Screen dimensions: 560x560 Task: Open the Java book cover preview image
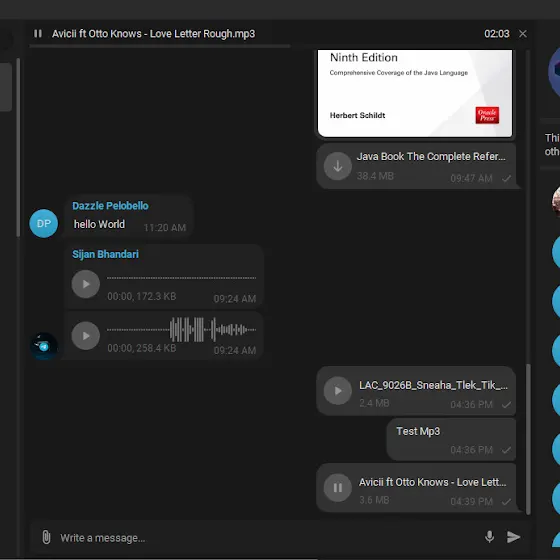pyautogui.click(x=415, y=93)
